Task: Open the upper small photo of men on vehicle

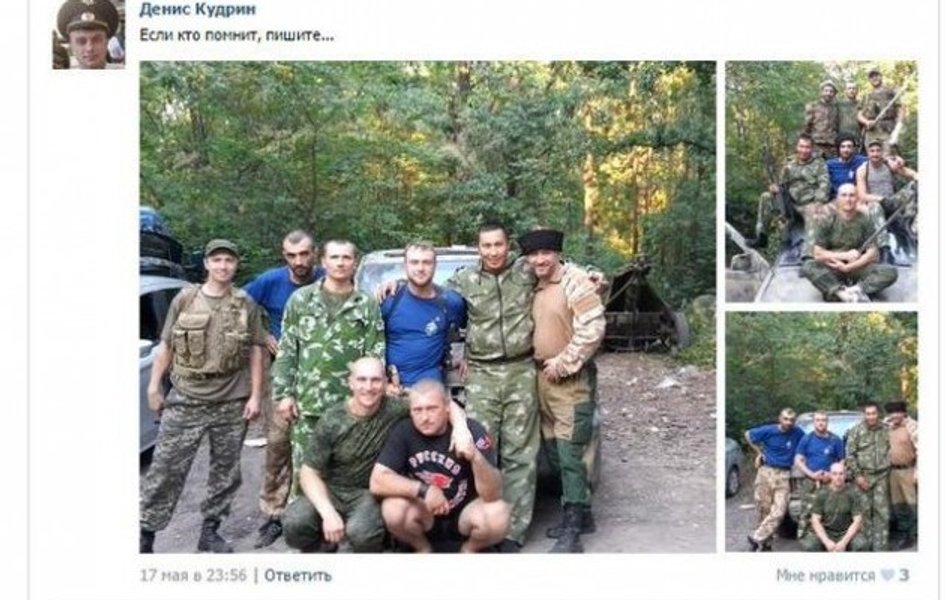Action: point(821,181)
